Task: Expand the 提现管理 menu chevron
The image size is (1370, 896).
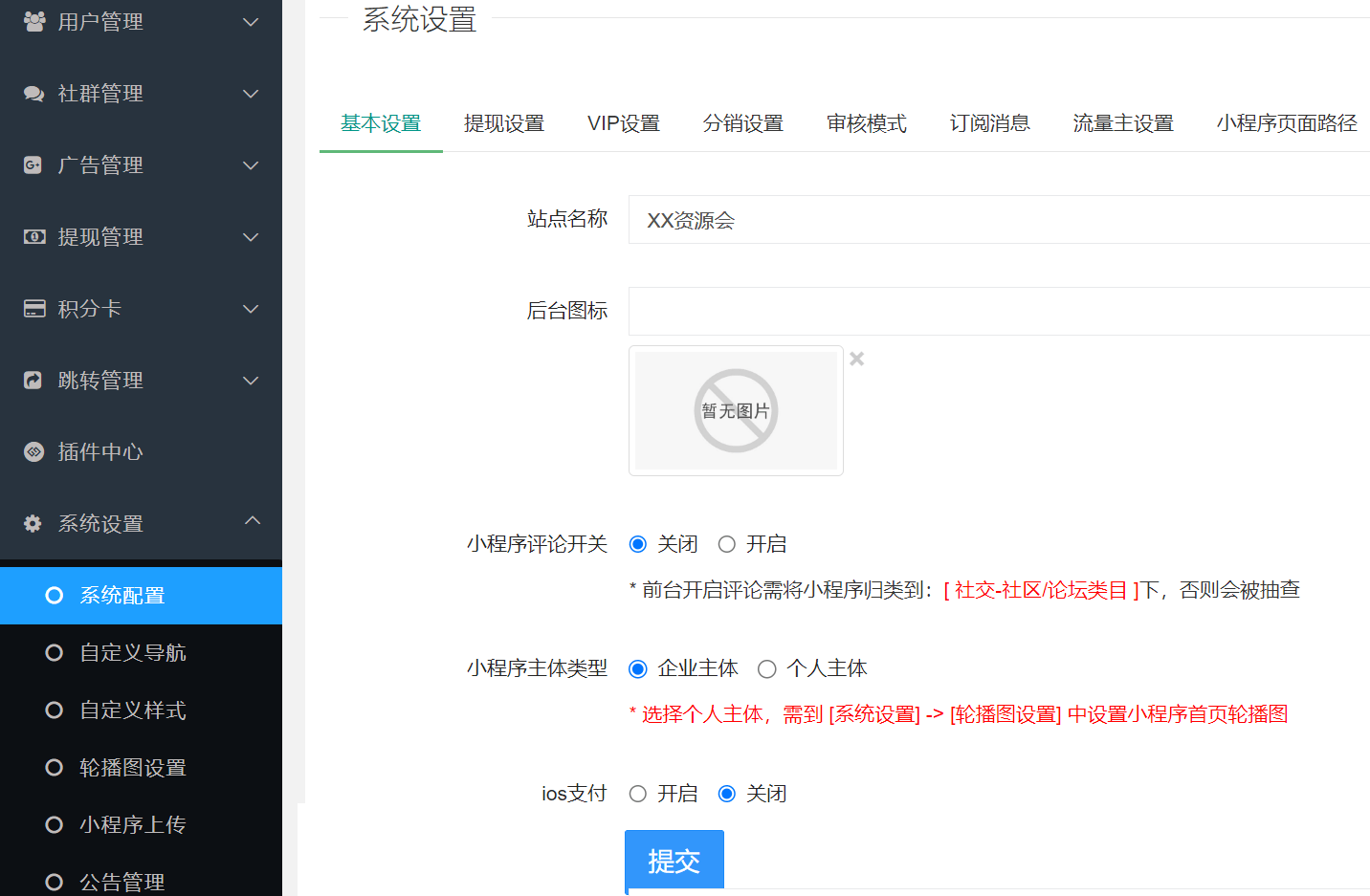Action: 251,236
